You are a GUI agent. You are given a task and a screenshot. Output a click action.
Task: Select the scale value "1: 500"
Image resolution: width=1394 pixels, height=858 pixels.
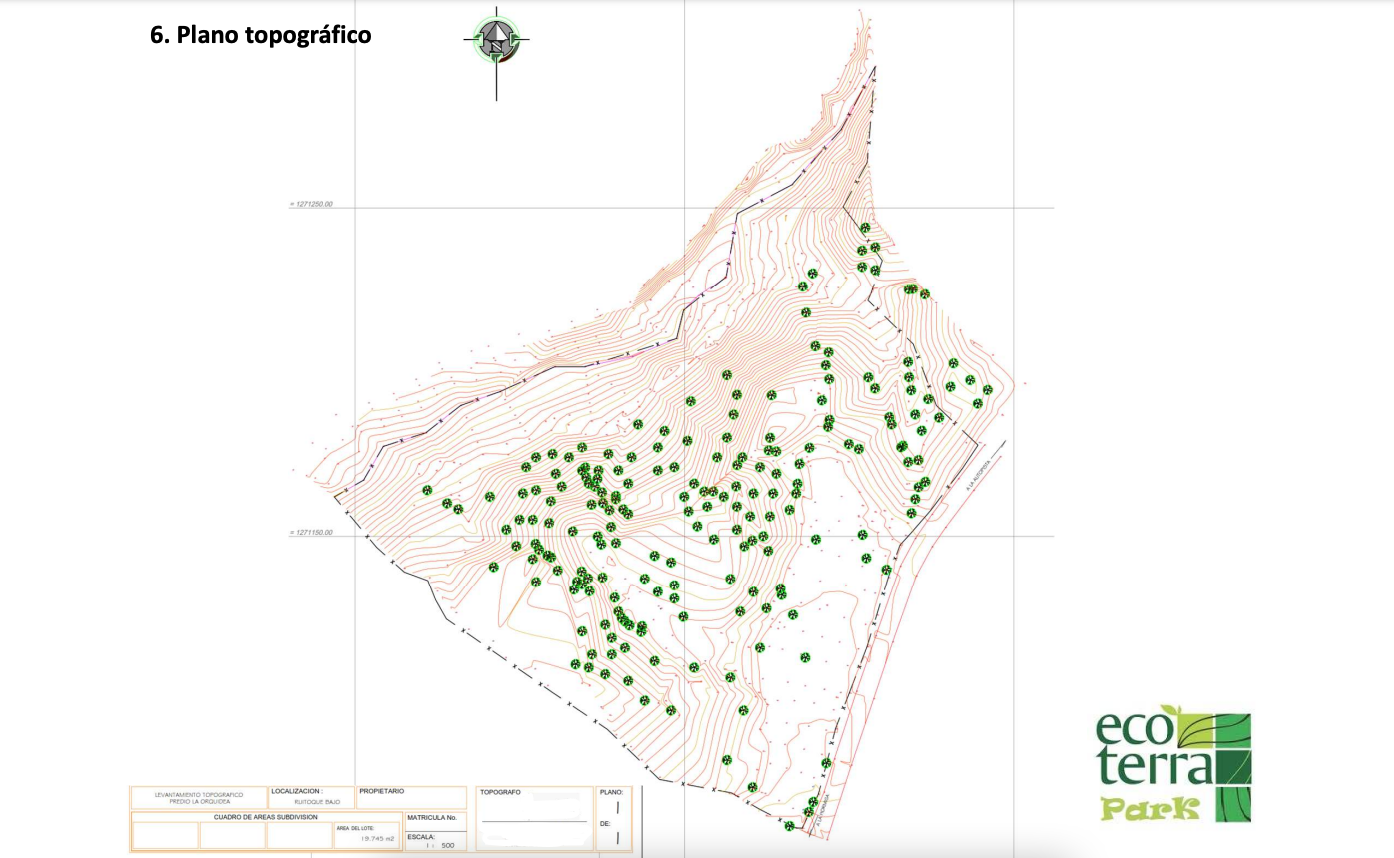[440, 845]
